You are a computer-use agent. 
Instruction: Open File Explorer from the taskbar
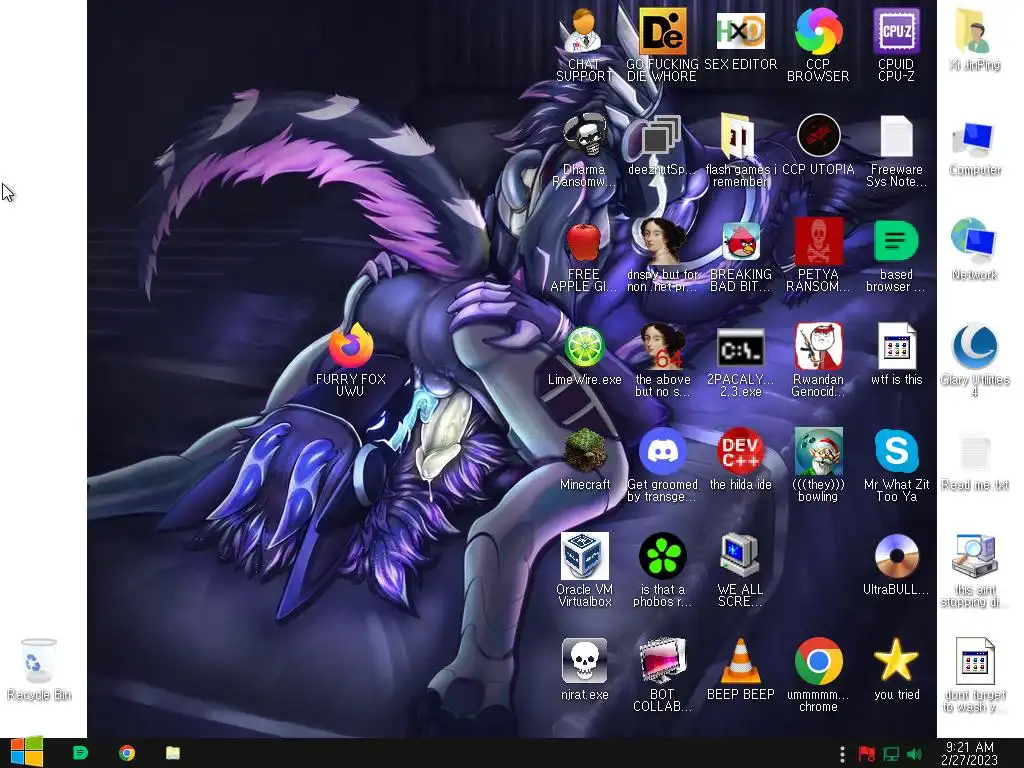[x=173, y=753]
